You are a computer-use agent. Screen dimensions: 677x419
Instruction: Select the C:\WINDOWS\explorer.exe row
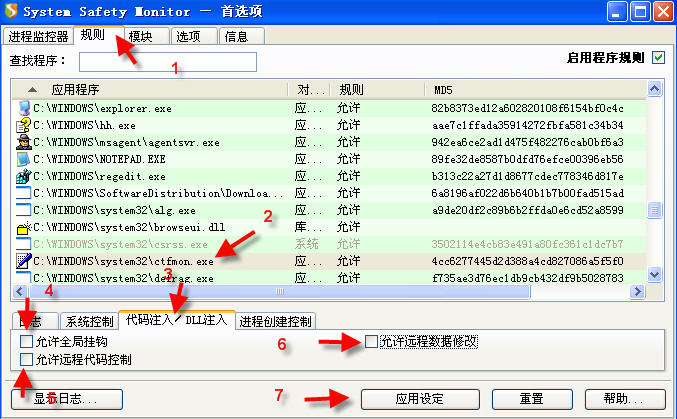(329, 108)
